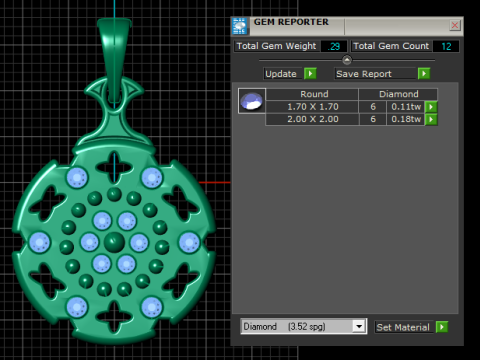Select the round diamond gem thumbnail
The height and width of the screenshot is (360, 480).
click(252, 101)
